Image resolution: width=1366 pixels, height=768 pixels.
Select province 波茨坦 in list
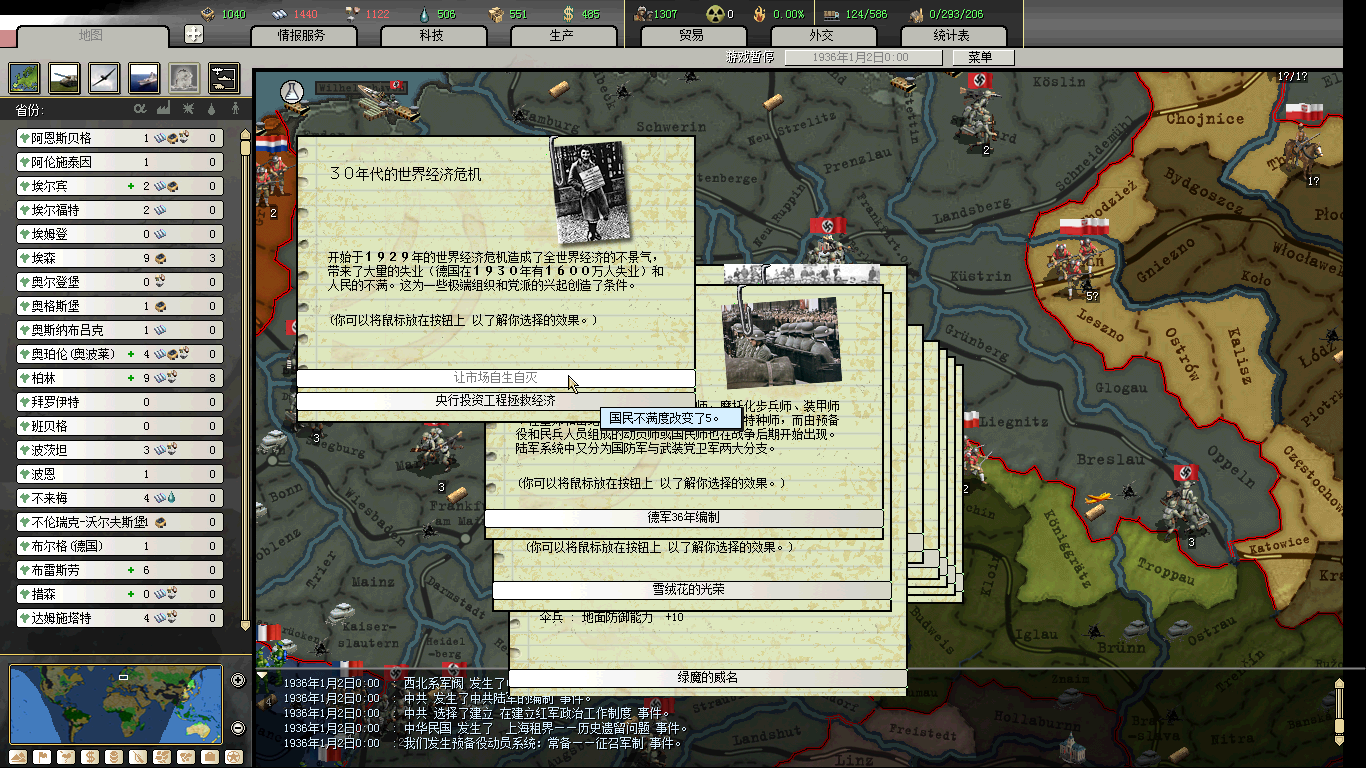(119, 450)
